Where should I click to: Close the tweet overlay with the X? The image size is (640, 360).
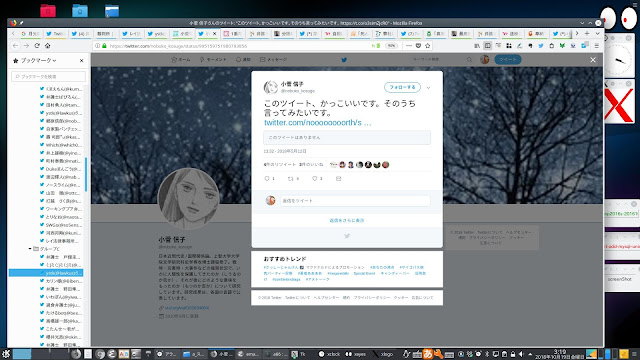593,60
